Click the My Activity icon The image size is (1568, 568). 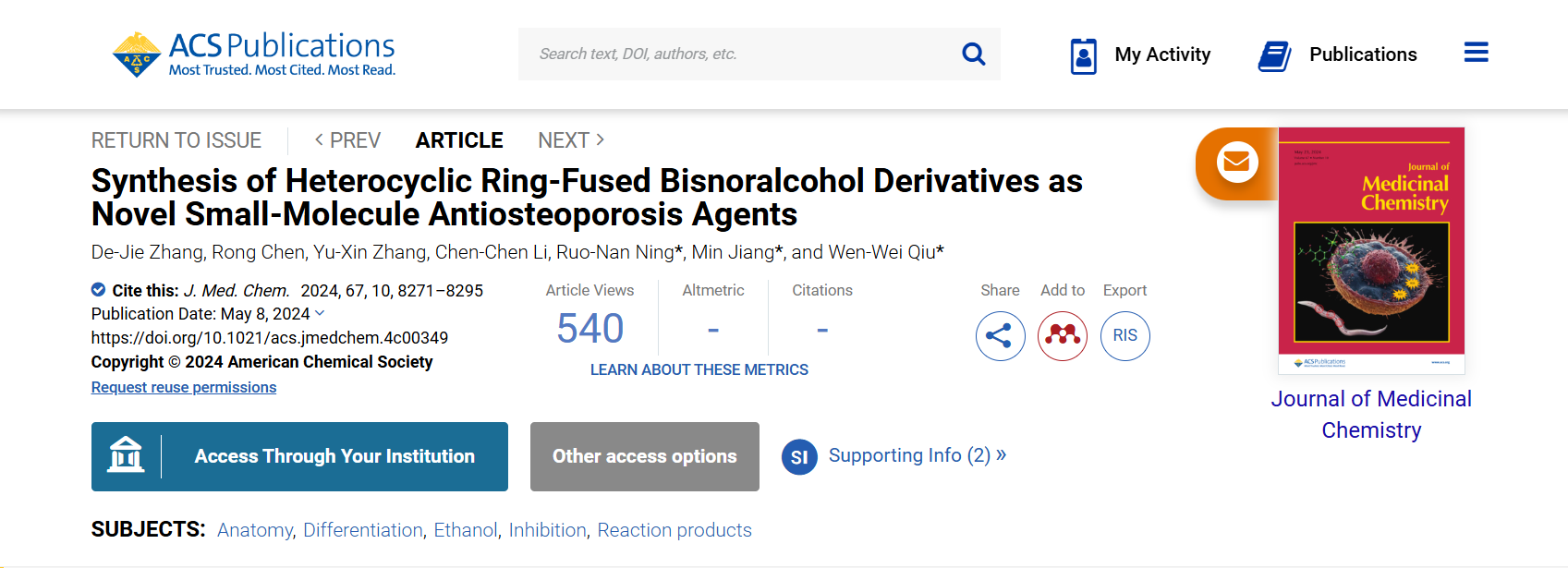coord(1083,55)
